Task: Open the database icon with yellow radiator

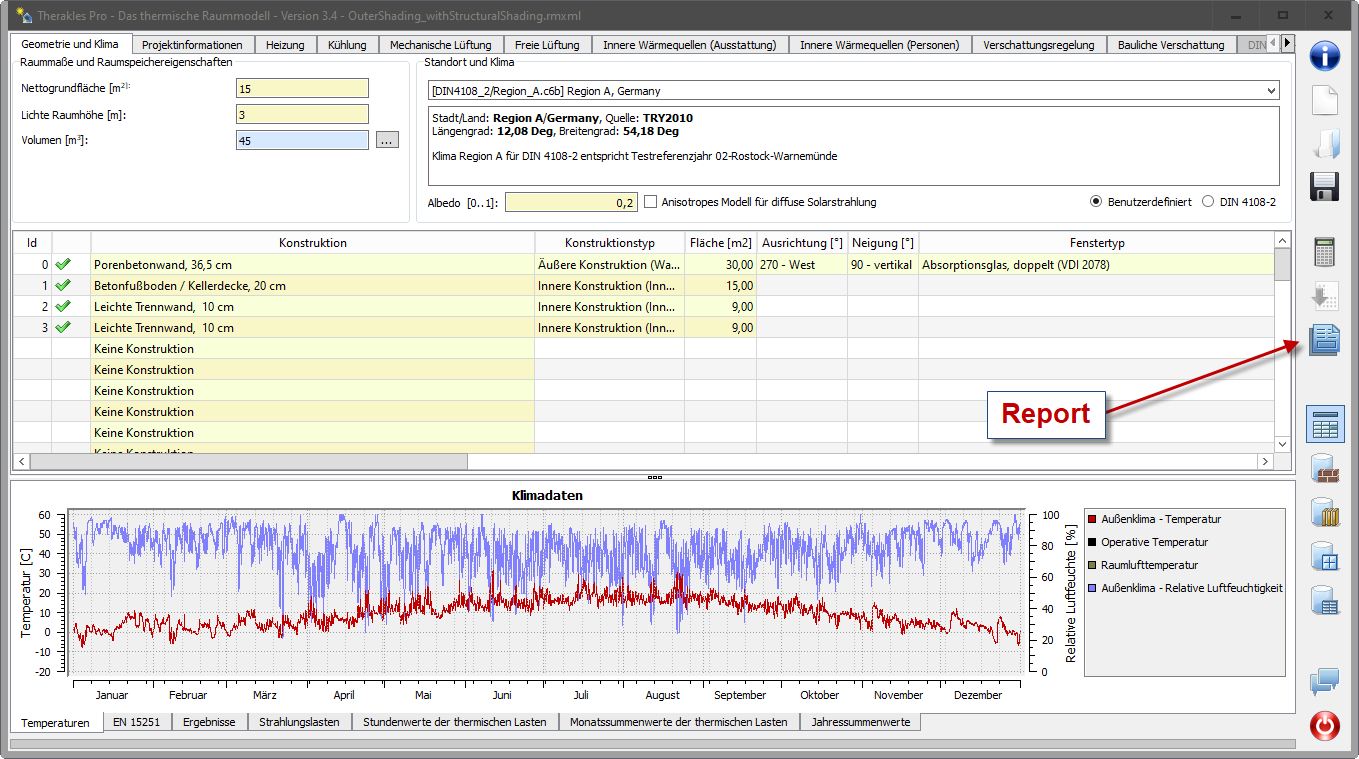Action: point(1325,513)
